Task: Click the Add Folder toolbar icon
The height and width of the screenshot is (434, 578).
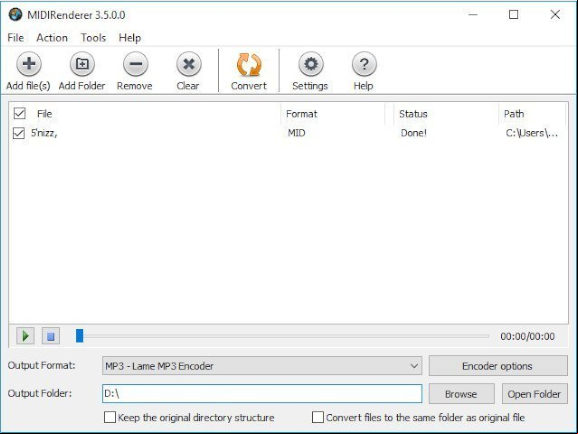Action: coord(82,64)
